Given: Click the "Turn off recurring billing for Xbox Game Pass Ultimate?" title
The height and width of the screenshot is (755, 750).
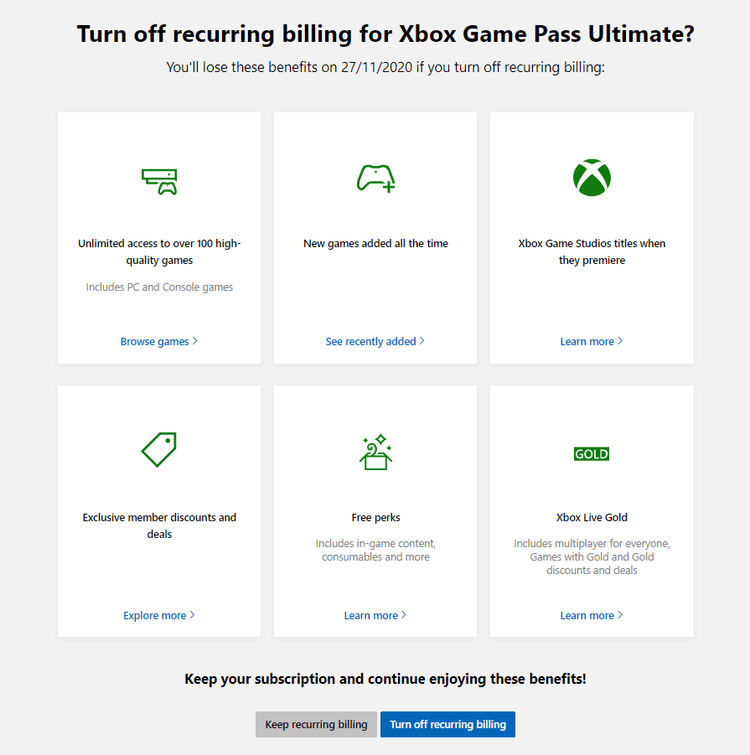Looking at the screenshot, I should click(x=385, y=34).
